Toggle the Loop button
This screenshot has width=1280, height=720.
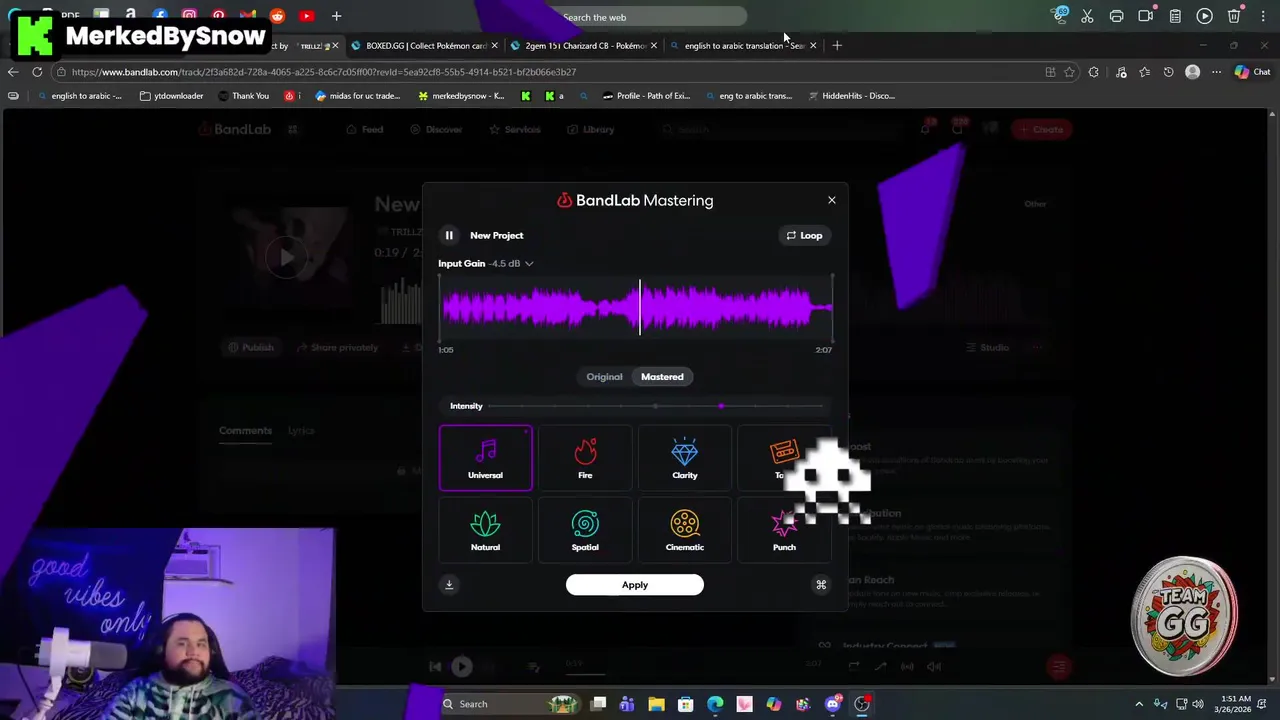click(x=804, y=235)
